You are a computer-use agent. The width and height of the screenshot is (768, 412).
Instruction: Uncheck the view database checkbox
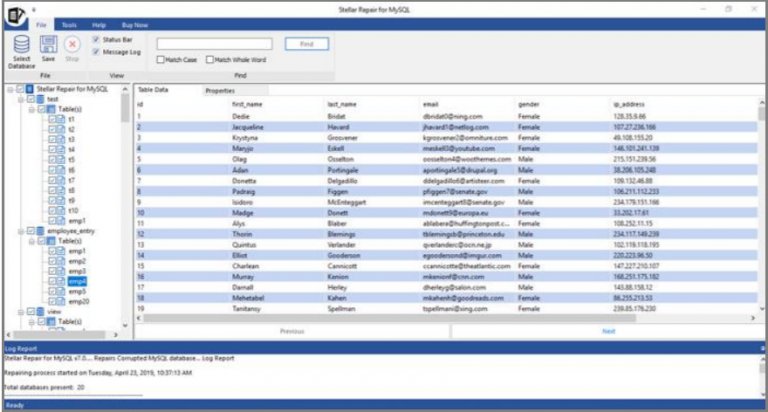click(x=31, y=312)
